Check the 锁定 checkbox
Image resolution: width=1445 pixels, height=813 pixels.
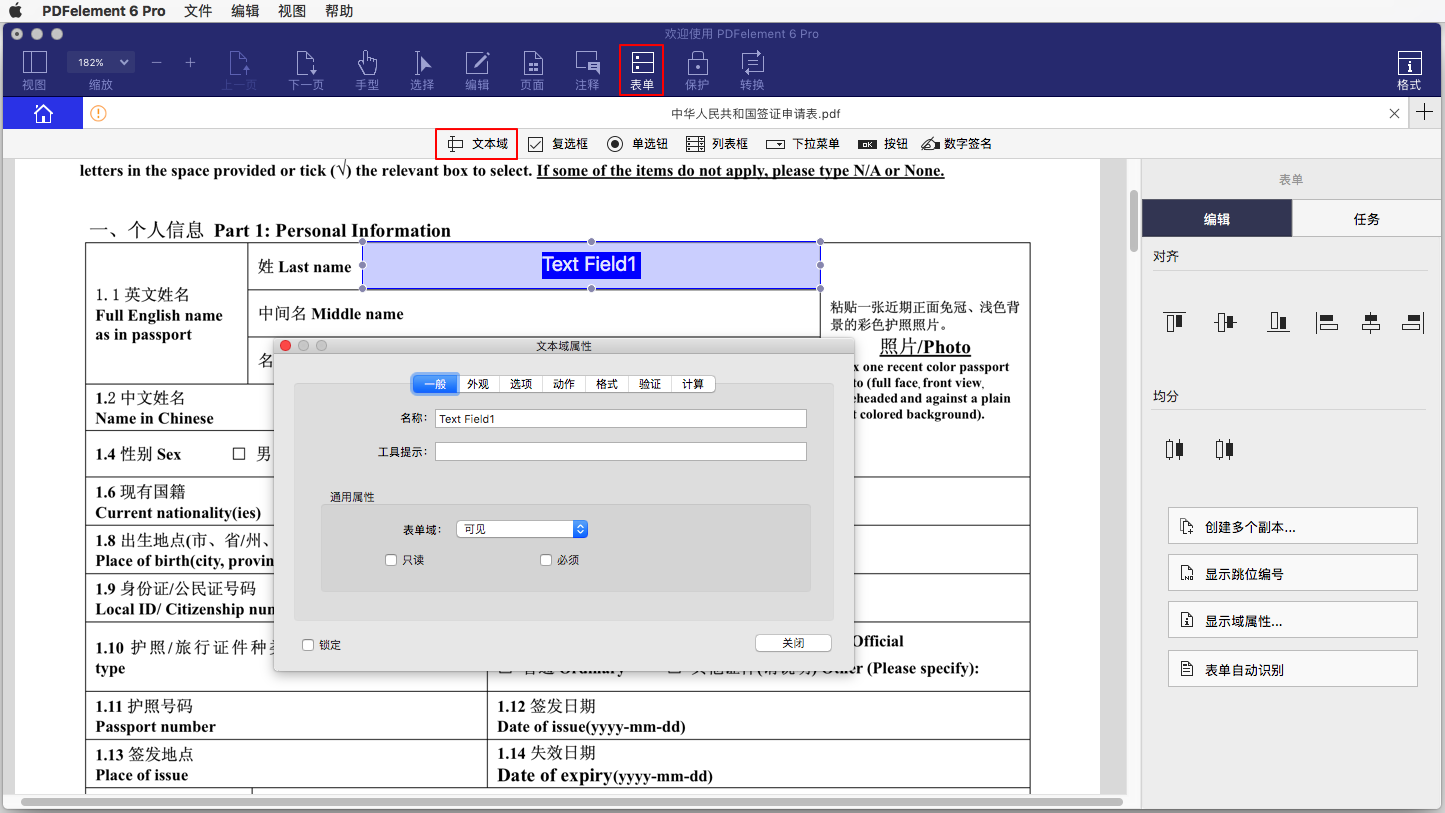click(x=308, y=645)
